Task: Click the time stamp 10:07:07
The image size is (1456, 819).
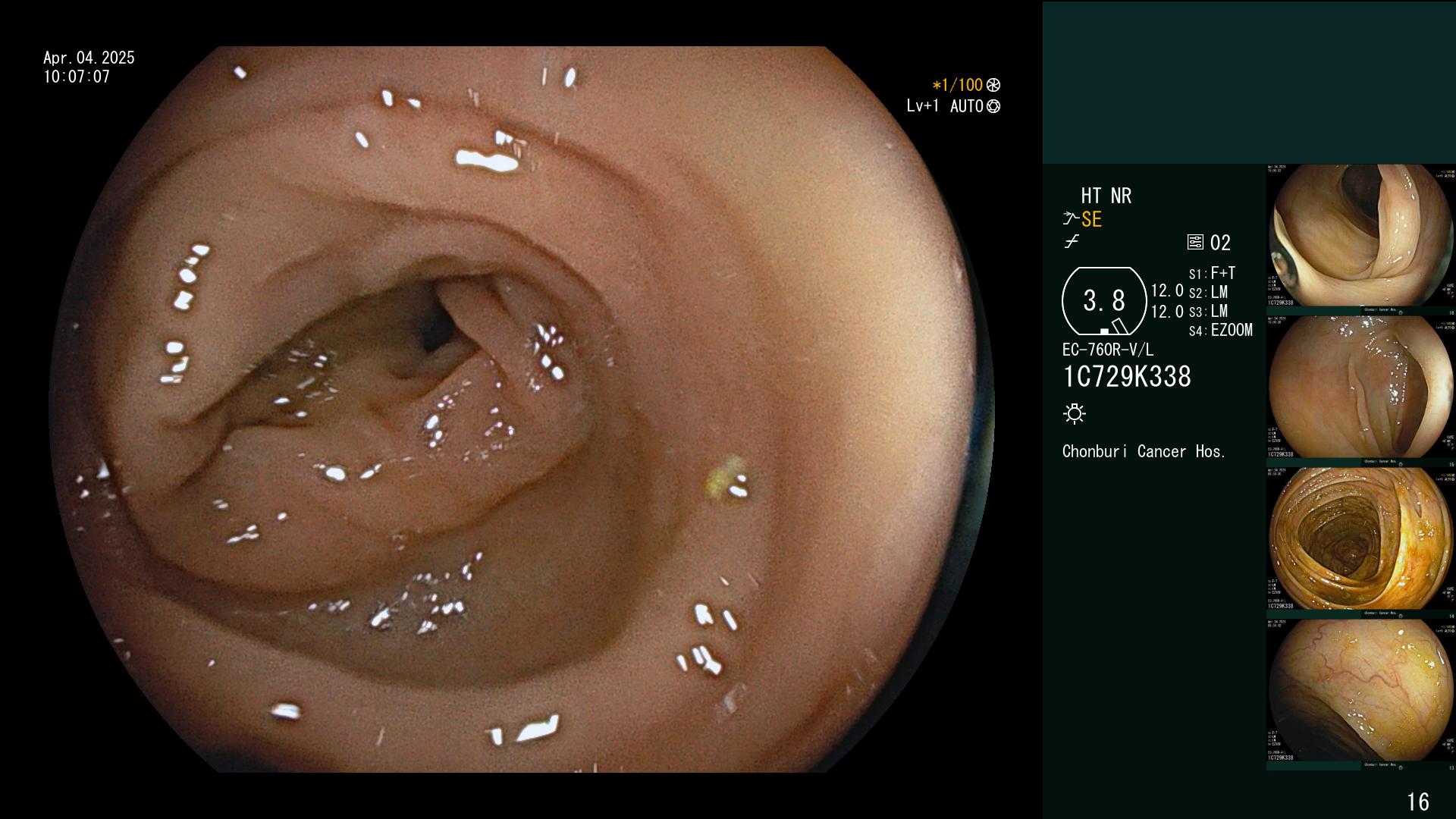Action: click(x=77, y=77)
